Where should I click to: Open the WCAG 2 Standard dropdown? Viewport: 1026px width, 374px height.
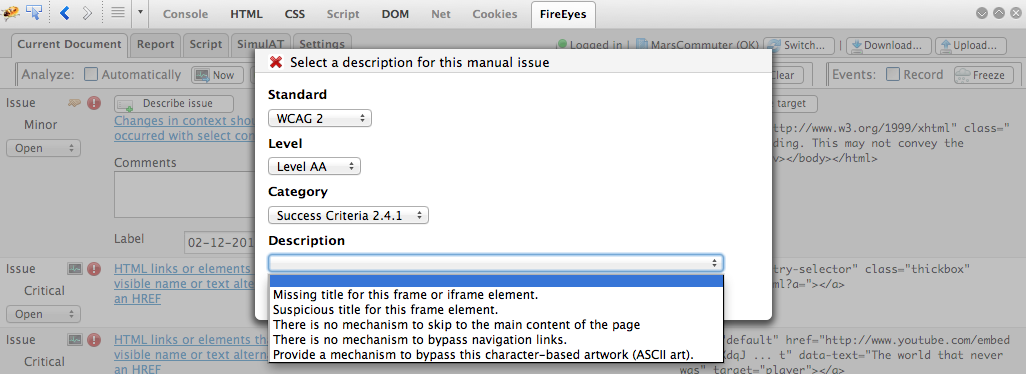pyautogui.click(x=320, y=119)
